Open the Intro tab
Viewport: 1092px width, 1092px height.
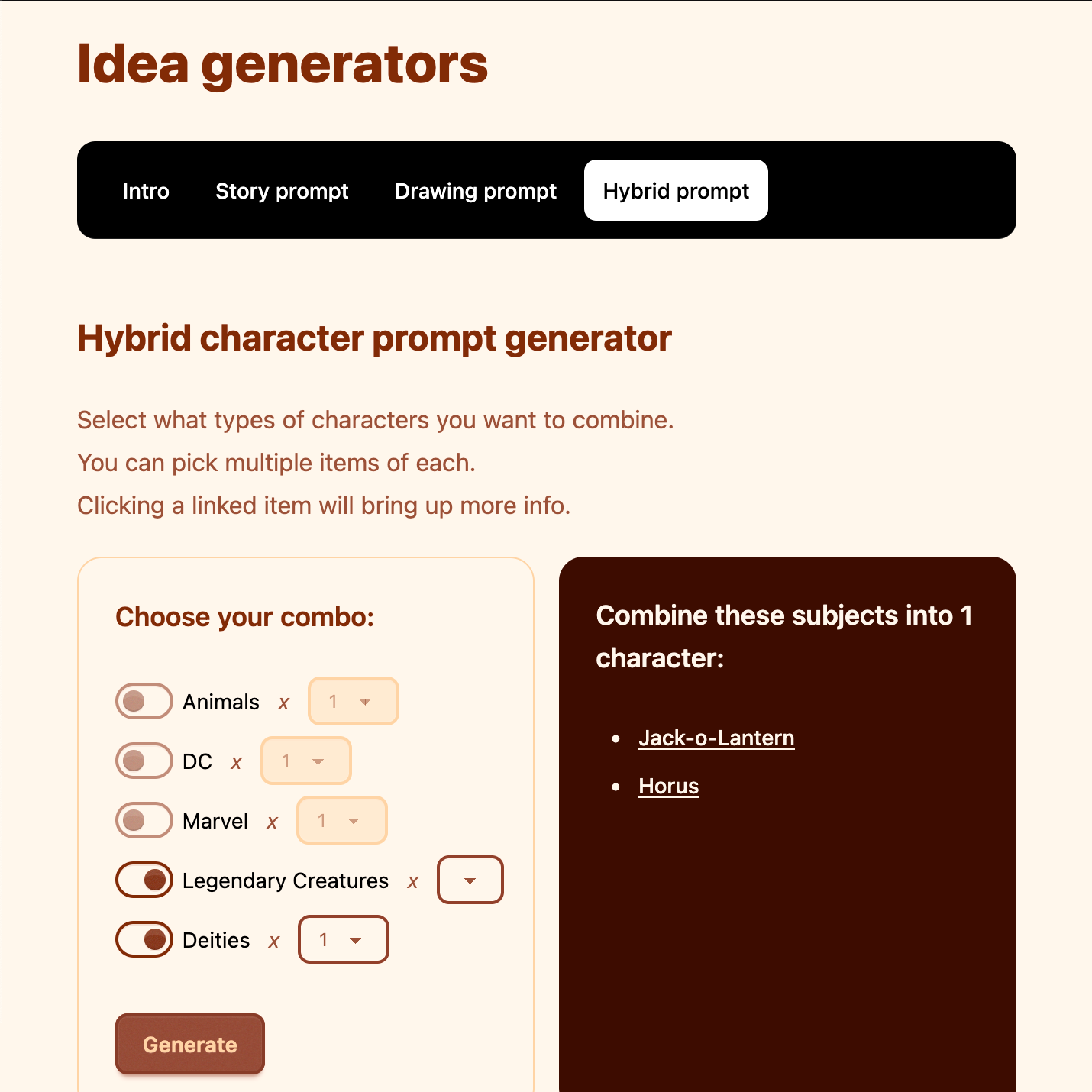coord(146,191)
